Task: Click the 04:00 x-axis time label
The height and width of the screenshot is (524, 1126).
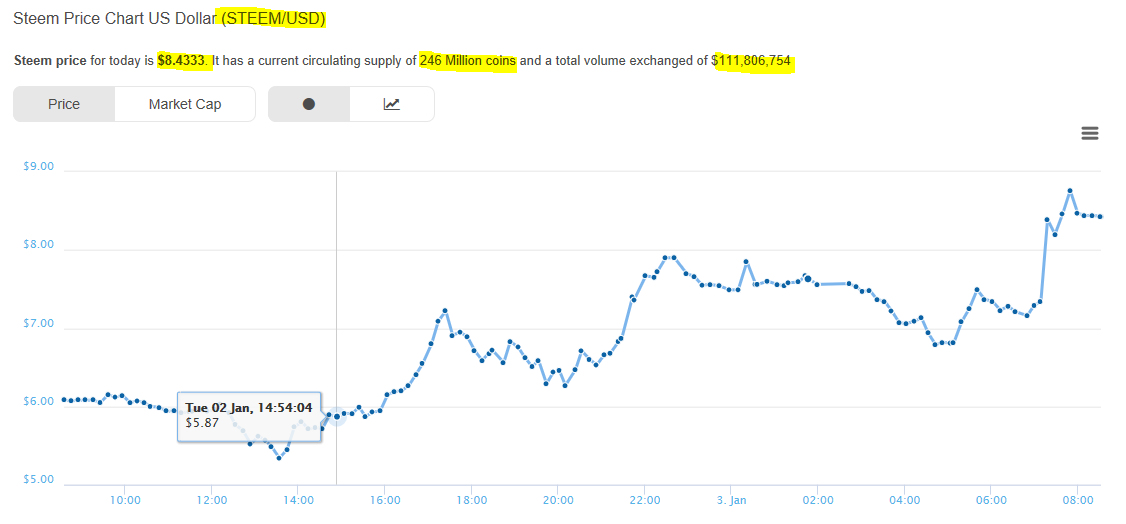Action: tap(905, 500)
